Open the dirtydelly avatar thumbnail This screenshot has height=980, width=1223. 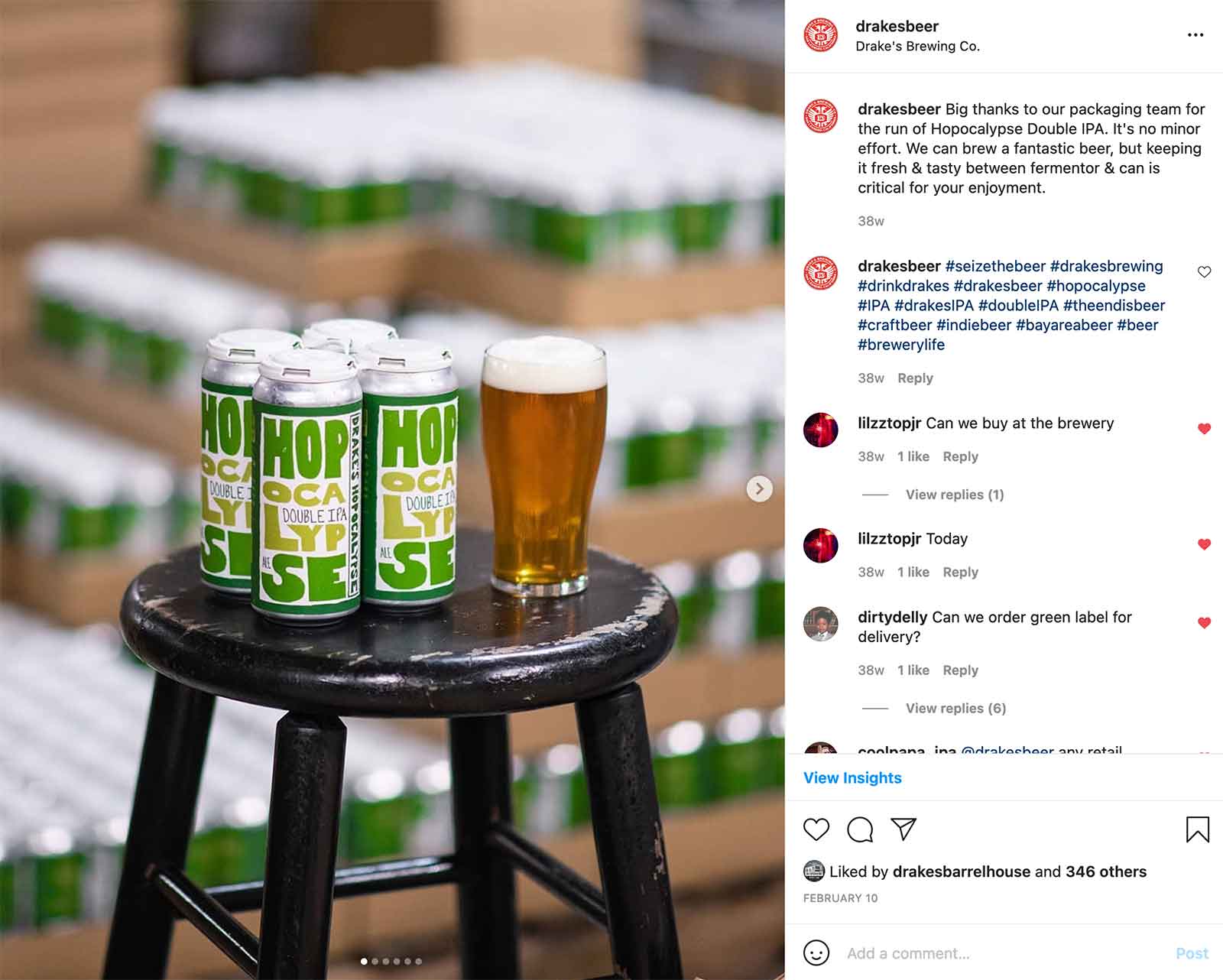click(x=820, y=624)
